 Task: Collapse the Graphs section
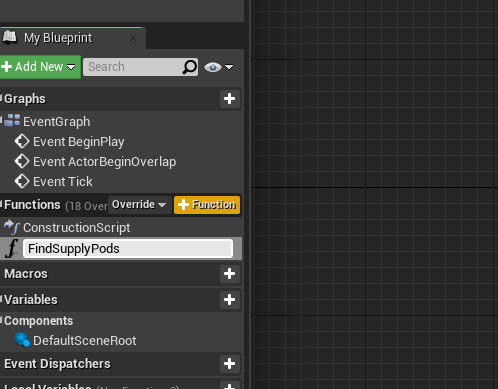(x=1, y=99)
